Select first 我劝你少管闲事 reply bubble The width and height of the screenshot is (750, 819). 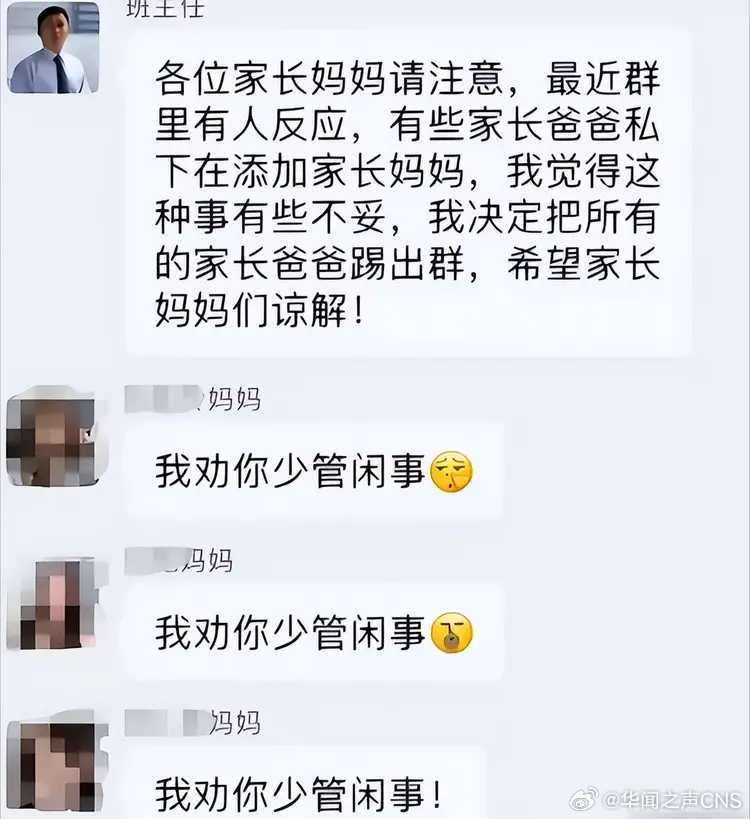click(314, 472)
